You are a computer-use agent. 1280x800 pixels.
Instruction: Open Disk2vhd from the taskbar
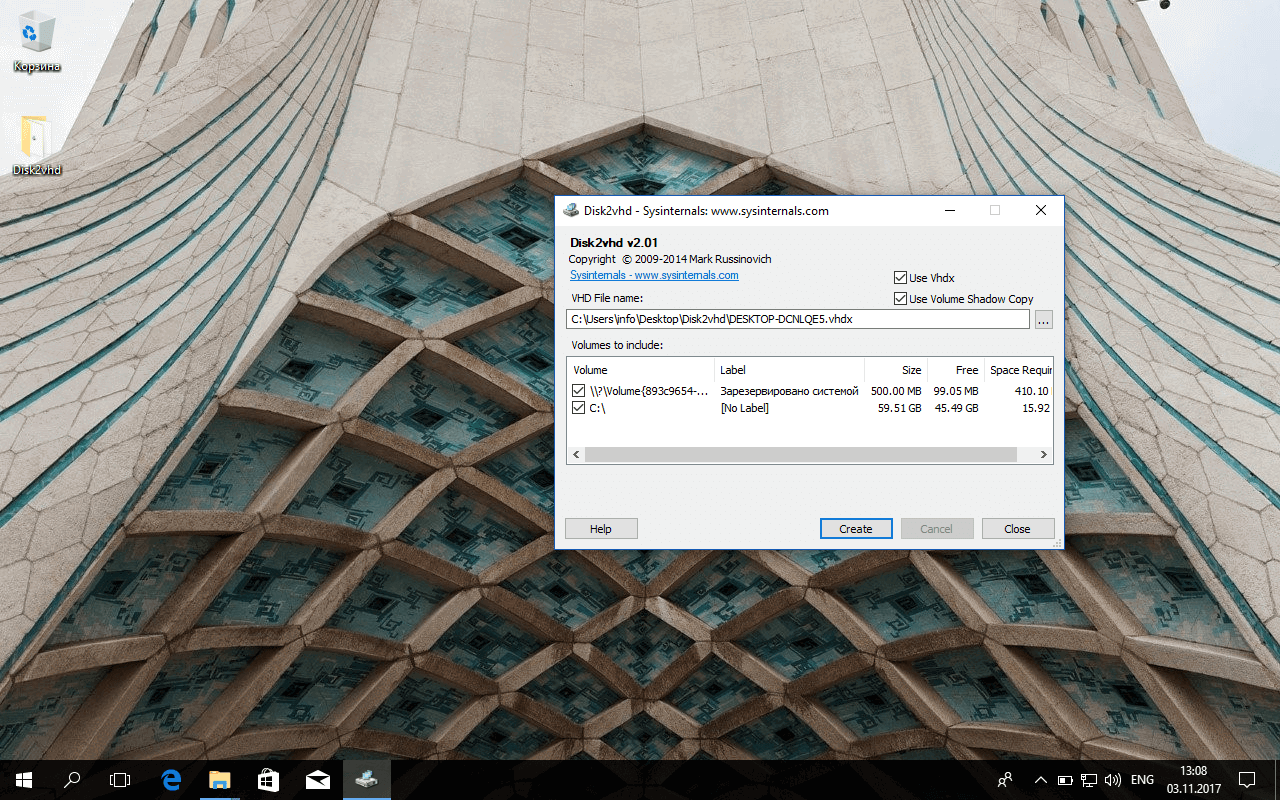pyautogui.click(x=366, y=779)
